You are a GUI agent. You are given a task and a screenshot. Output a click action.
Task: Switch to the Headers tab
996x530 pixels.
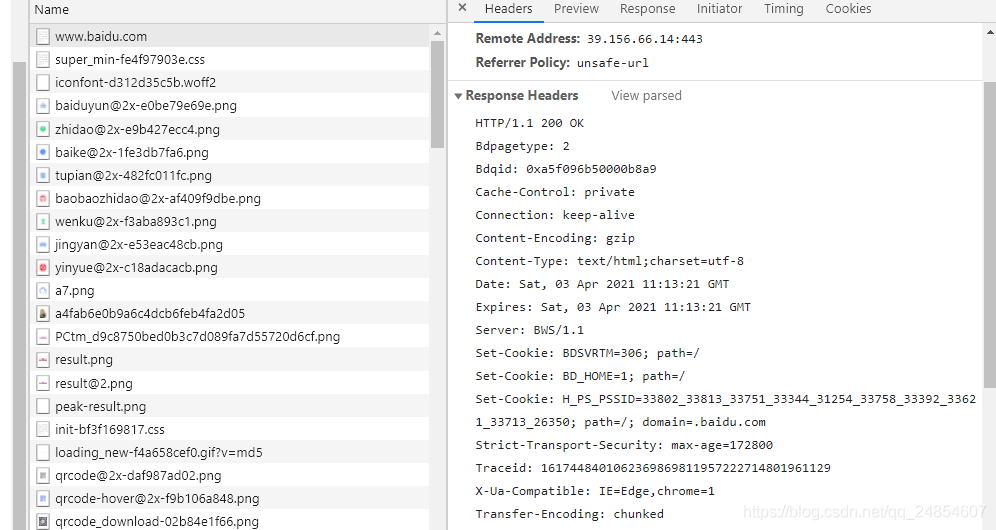click(x=508, y=9)
